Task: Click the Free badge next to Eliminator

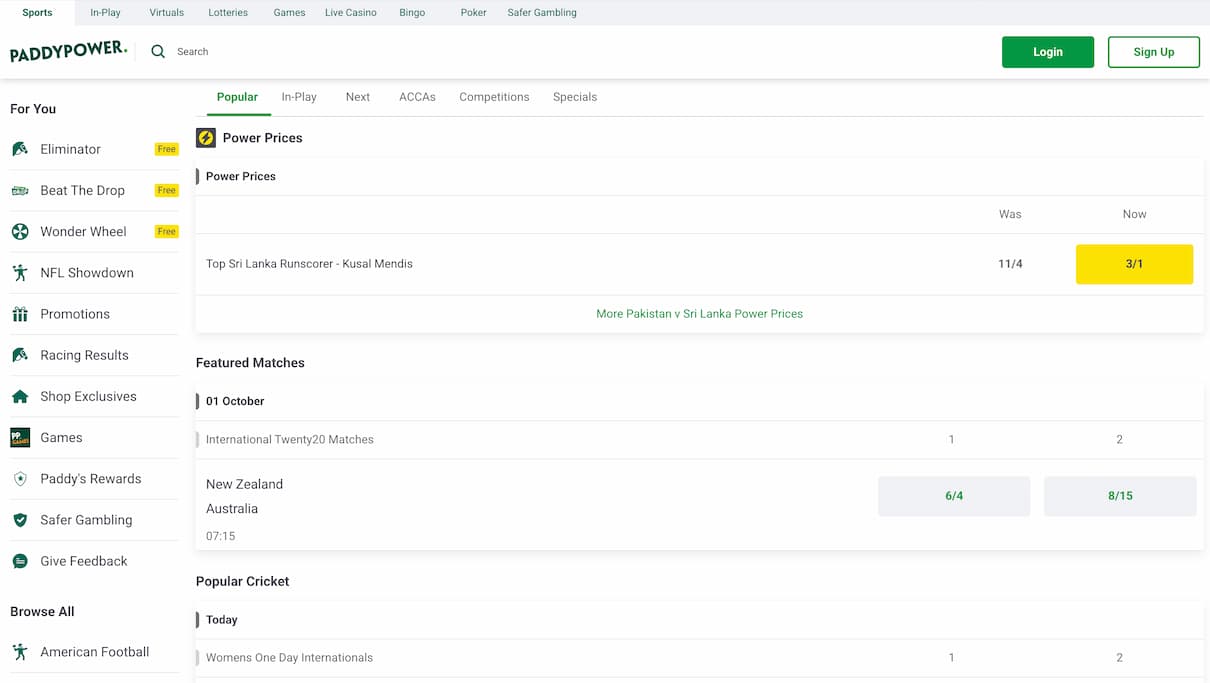Action: click(167, 149)
